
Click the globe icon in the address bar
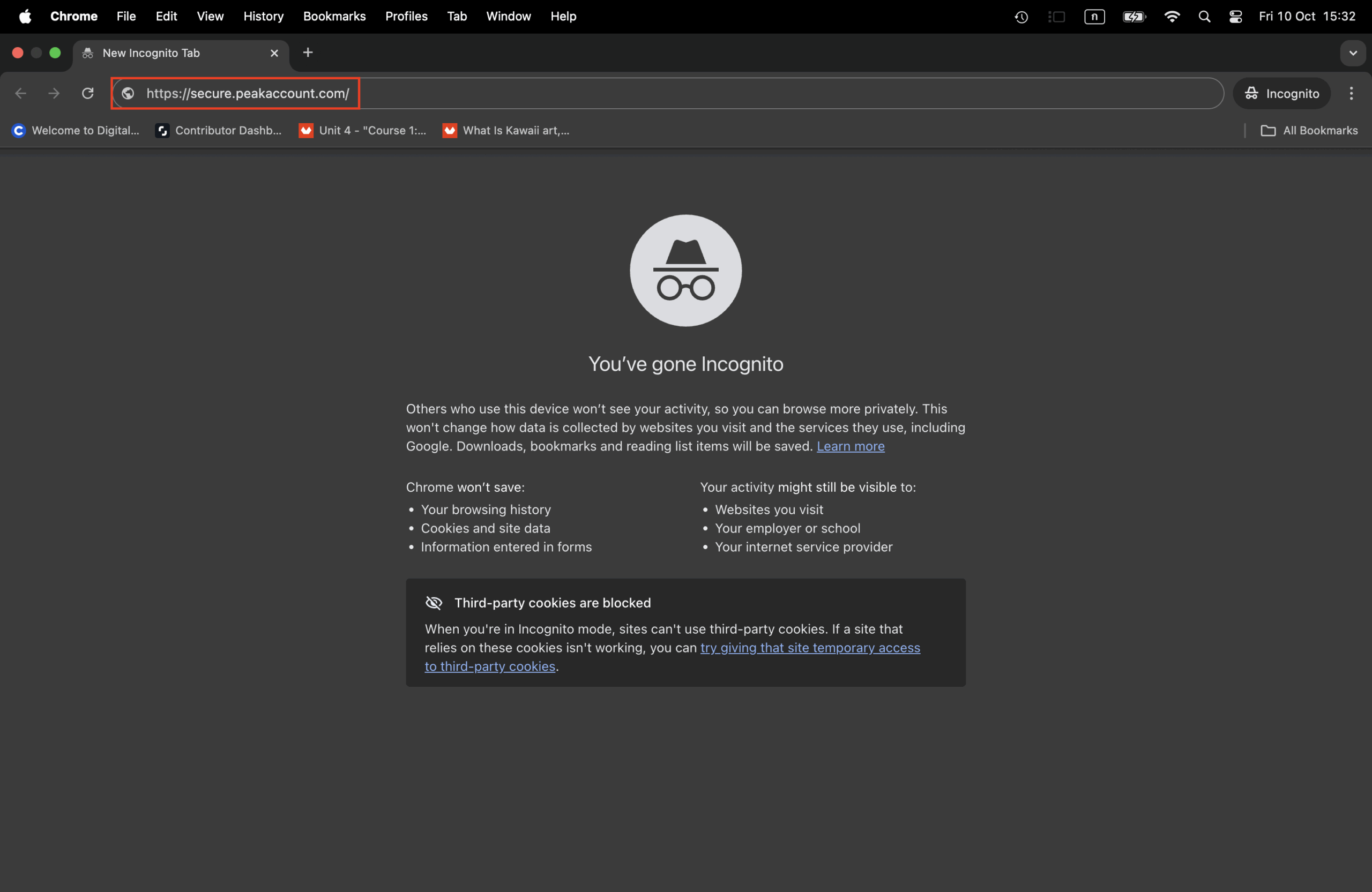(x=128, y=93)
